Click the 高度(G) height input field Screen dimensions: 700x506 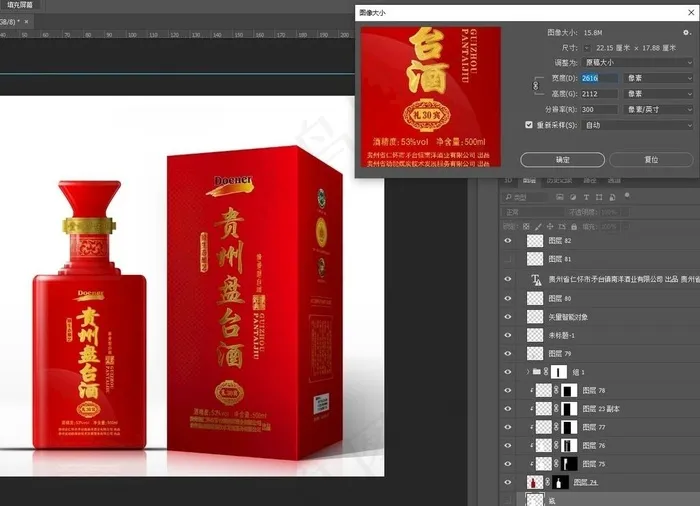tap(599, 94)
